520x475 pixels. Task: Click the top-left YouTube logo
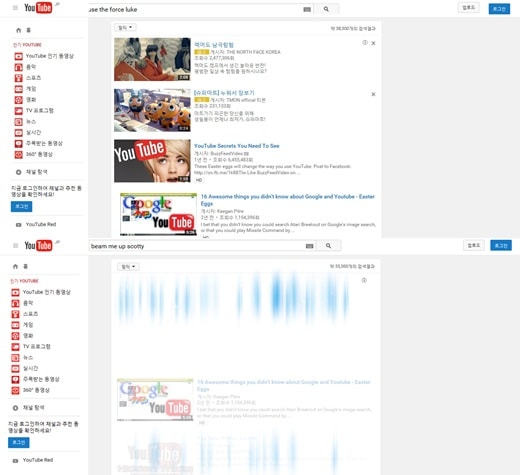coord(38,8)
